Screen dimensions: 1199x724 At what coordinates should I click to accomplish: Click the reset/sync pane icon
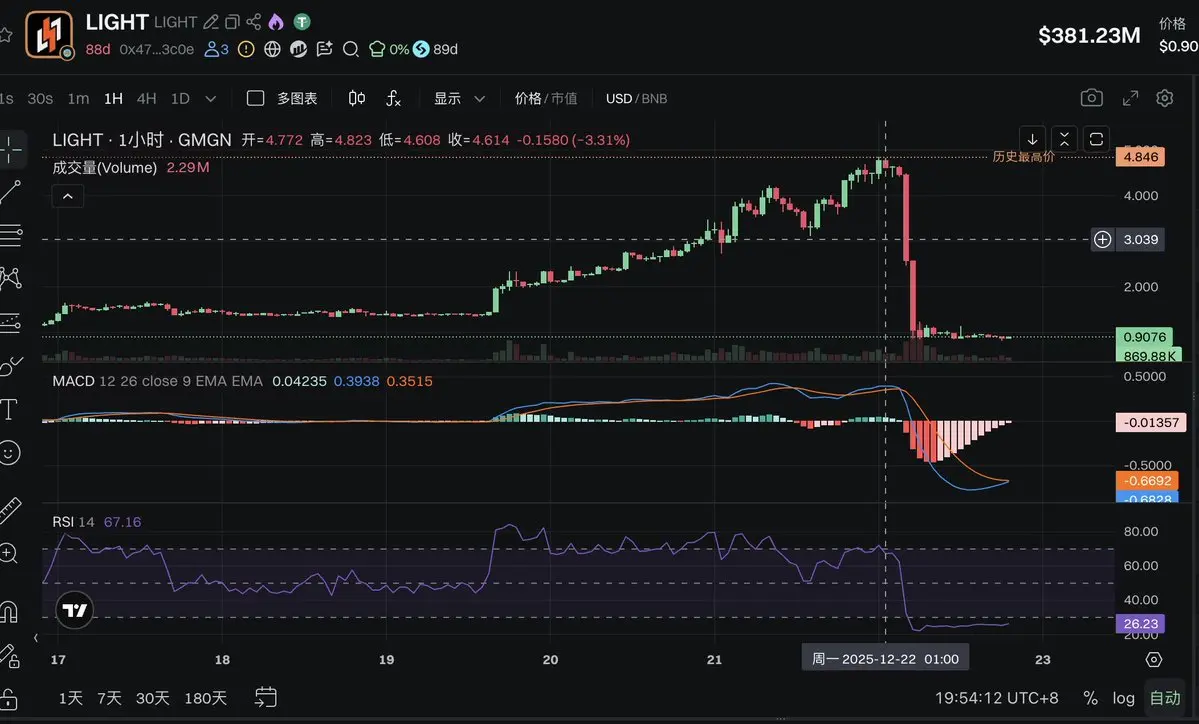(x=1096, y=139)
